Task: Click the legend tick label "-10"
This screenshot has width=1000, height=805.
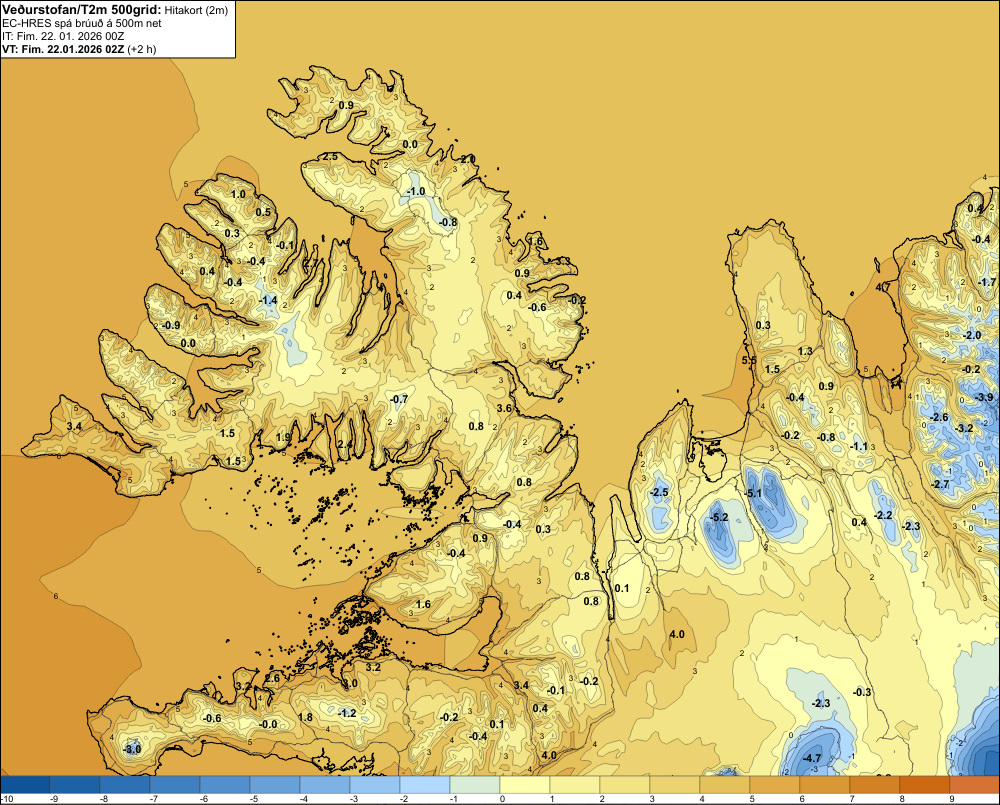Action: pos(7,799)
